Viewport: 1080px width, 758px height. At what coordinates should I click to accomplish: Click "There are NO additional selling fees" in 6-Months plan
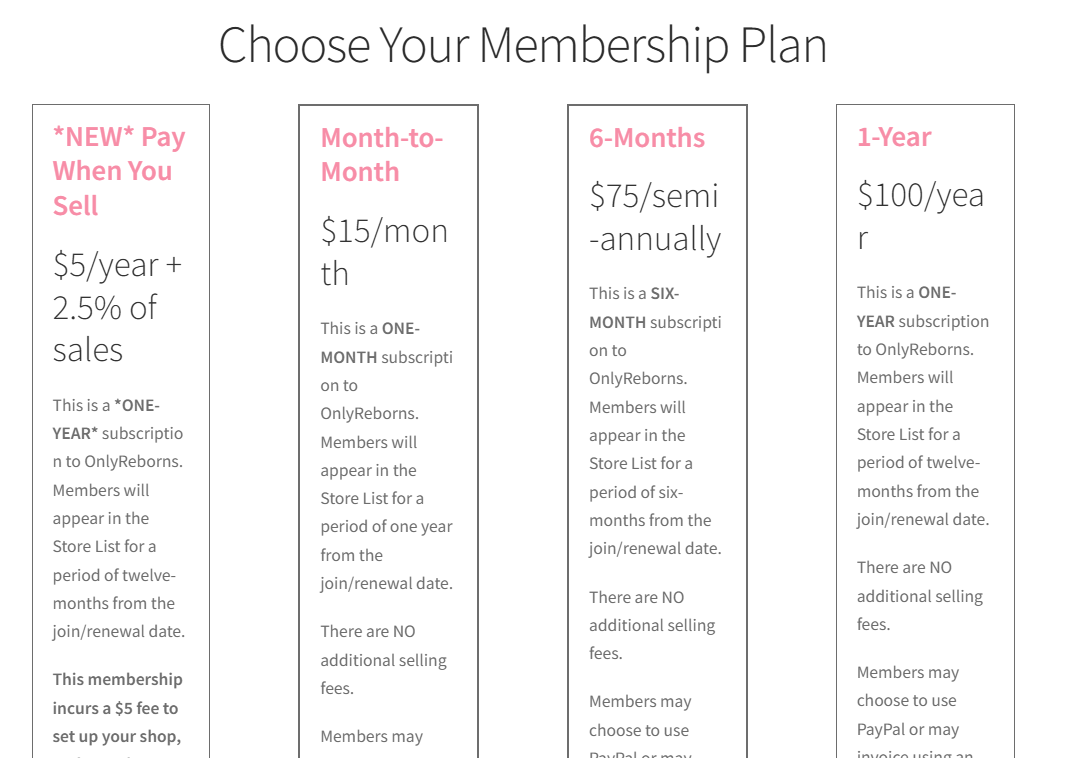tap(651, 625)
